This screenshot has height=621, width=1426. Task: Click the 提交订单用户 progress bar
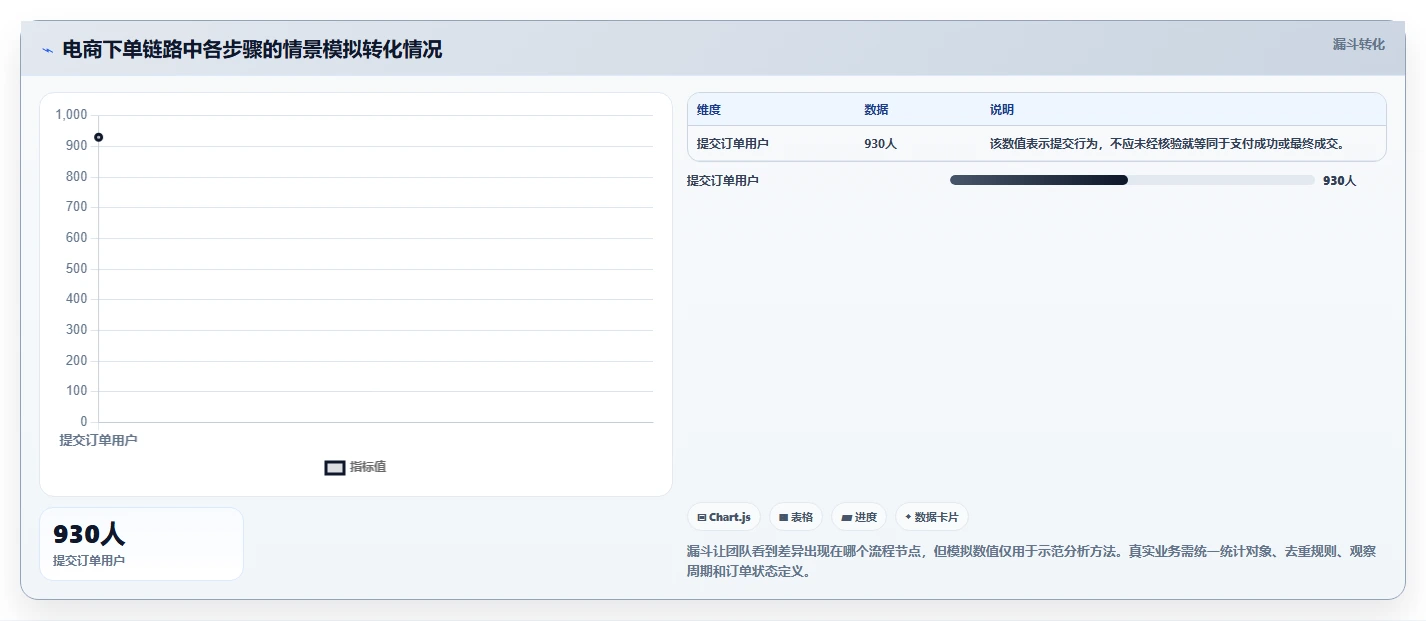(1132, 180)
